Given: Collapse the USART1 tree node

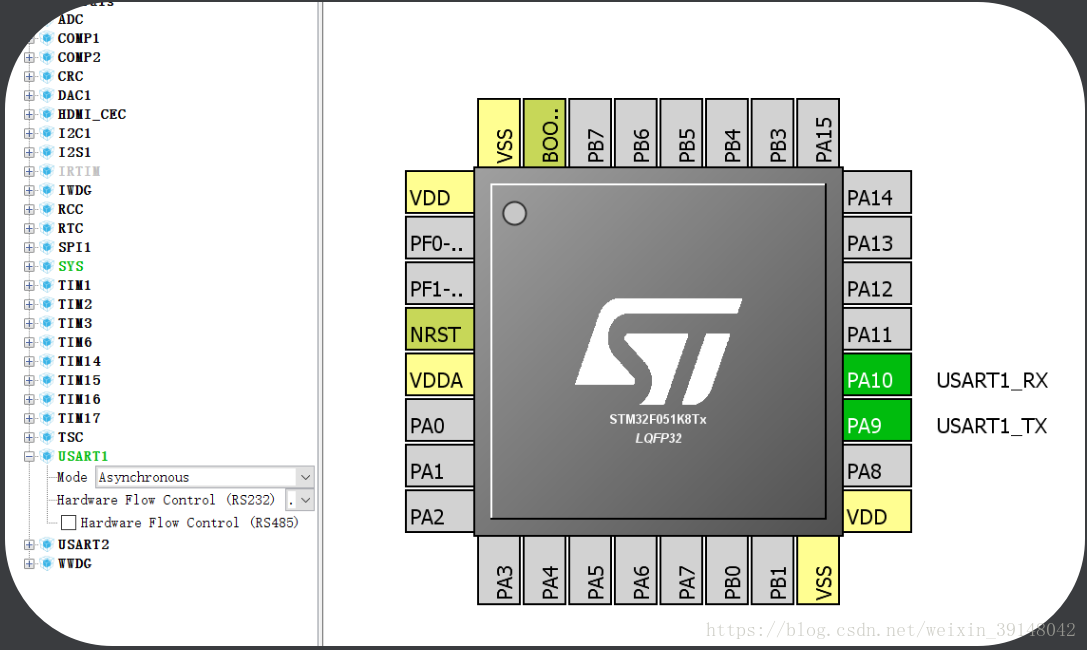Looking at the screenshot, I should (29, 456).
